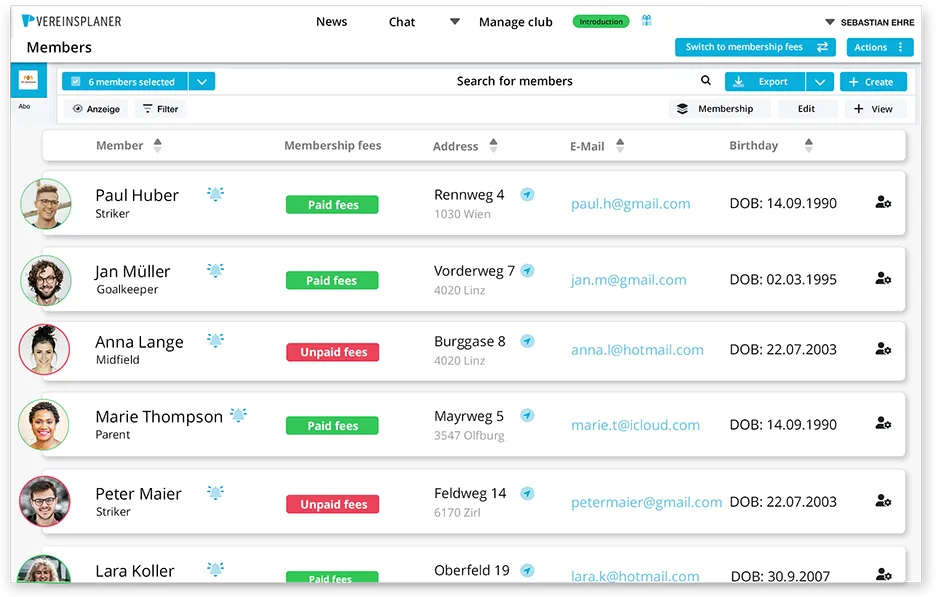Open the Export dropdown chevron
938x597 pixels.
[x=819, y=81]
